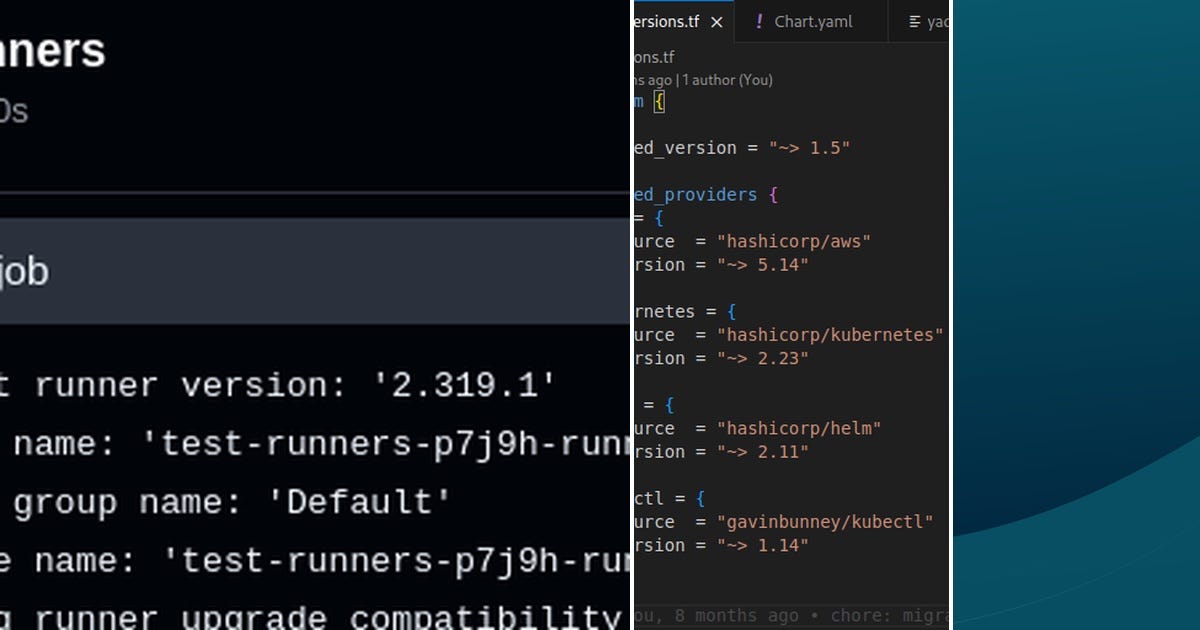Image resolution: width=1200 pixels, height=630 pixels.
Task: Click the "~> 1.14" version string
Action: pyautogui.click(x=762, y=545)
